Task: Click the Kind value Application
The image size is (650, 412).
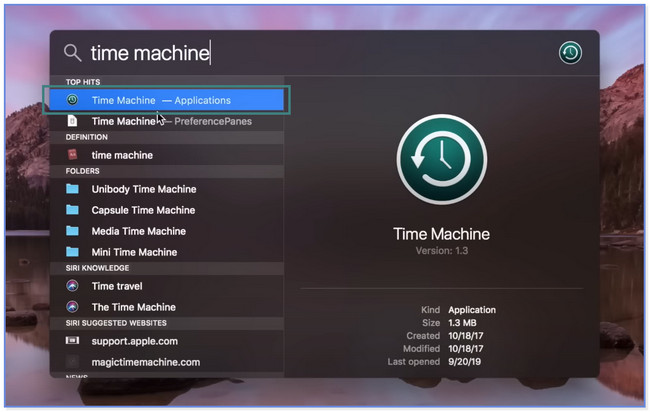Action: click(472, 310)
